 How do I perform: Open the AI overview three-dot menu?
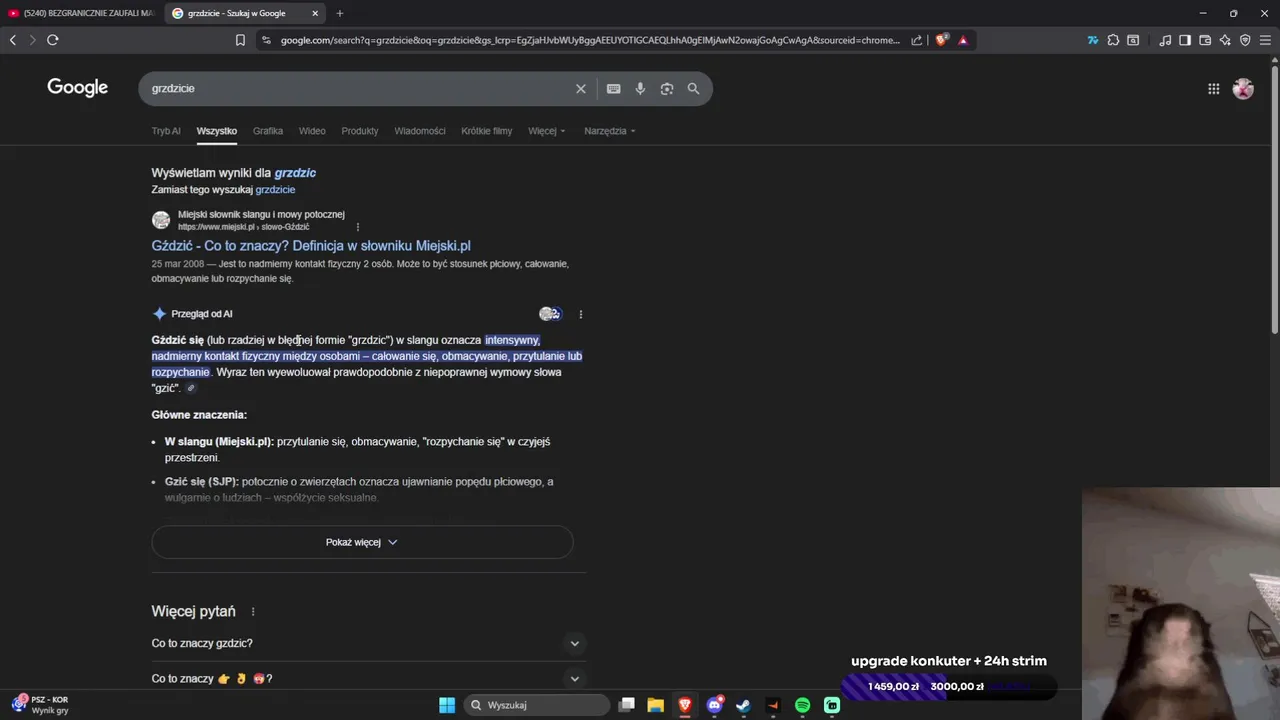tap(581, 314)
